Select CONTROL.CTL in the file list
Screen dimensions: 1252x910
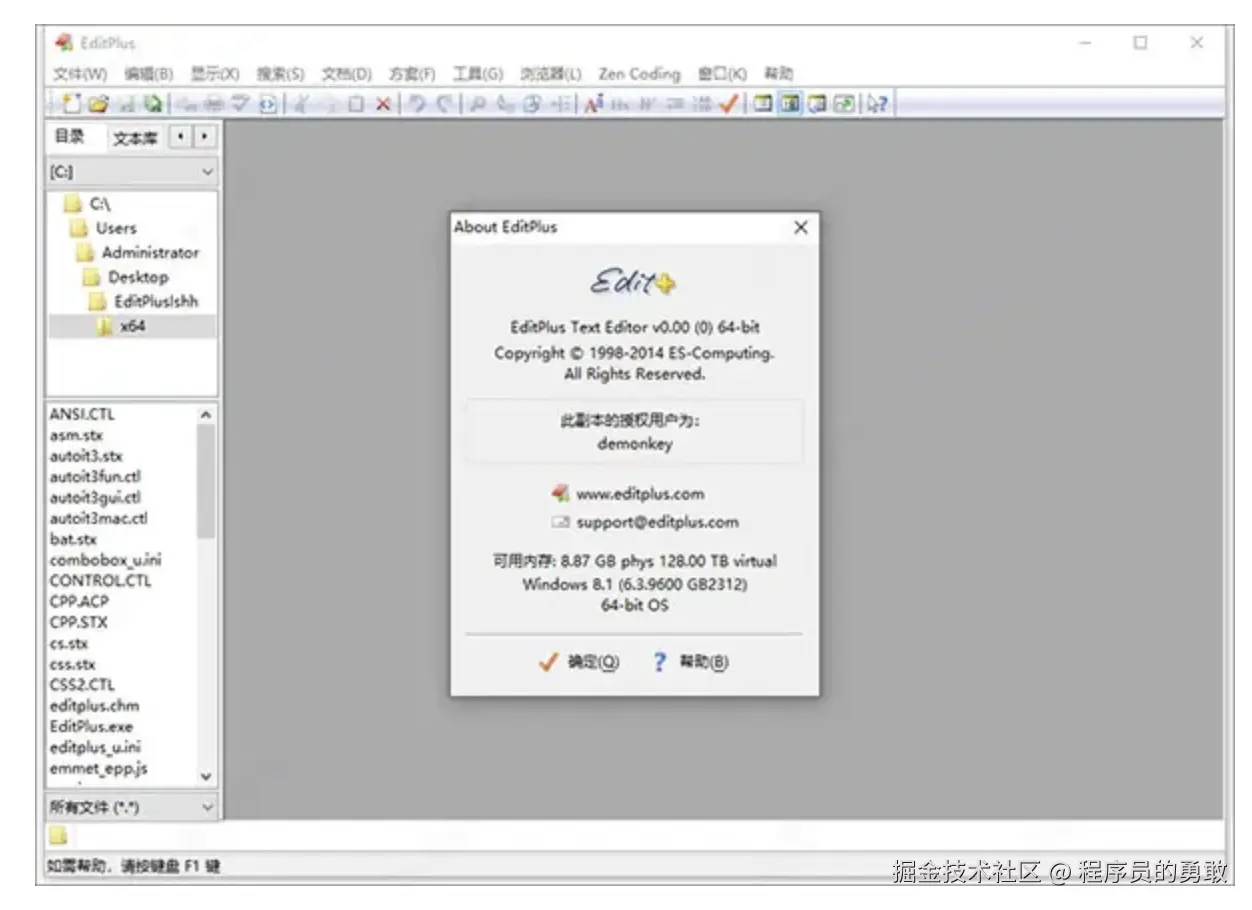(x=100, y=580)
